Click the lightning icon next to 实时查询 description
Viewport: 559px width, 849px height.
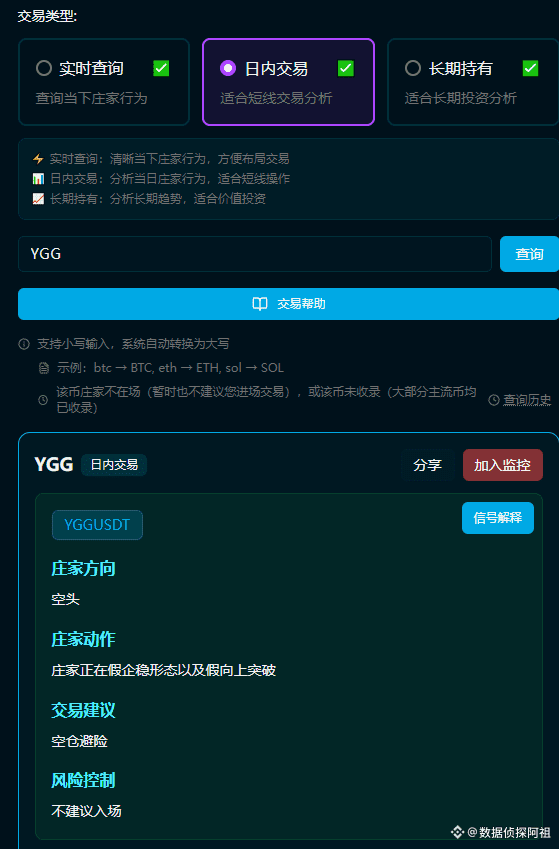click(38, 159)
